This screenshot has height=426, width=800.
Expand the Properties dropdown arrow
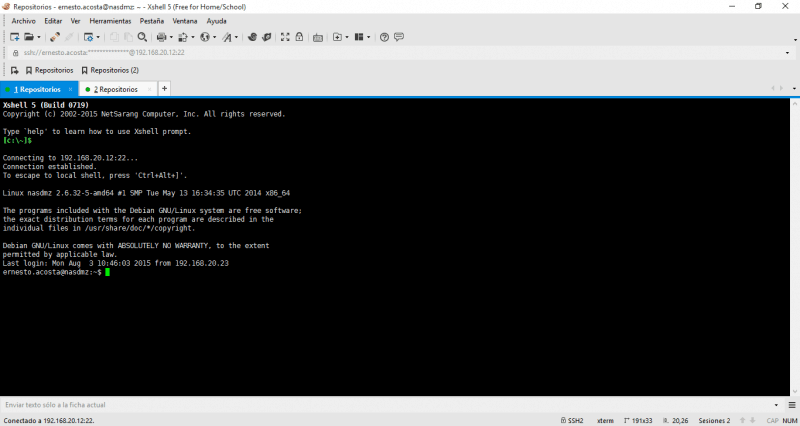[x=98, y=37]
